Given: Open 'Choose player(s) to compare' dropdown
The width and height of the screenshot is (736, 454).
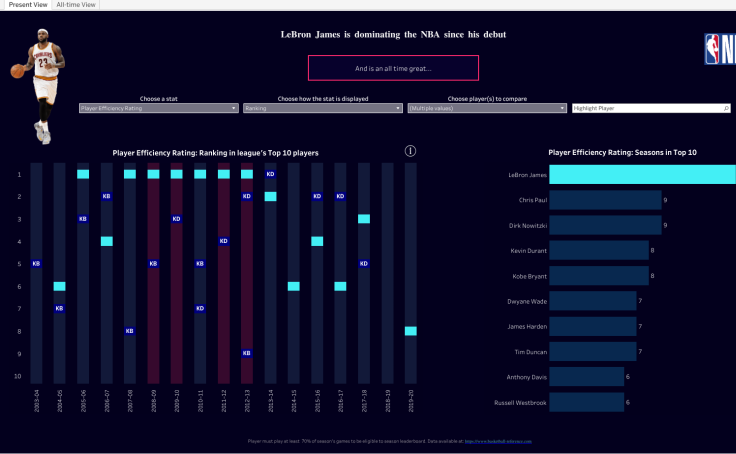Looking at the screenshot, I should [487, 108].
